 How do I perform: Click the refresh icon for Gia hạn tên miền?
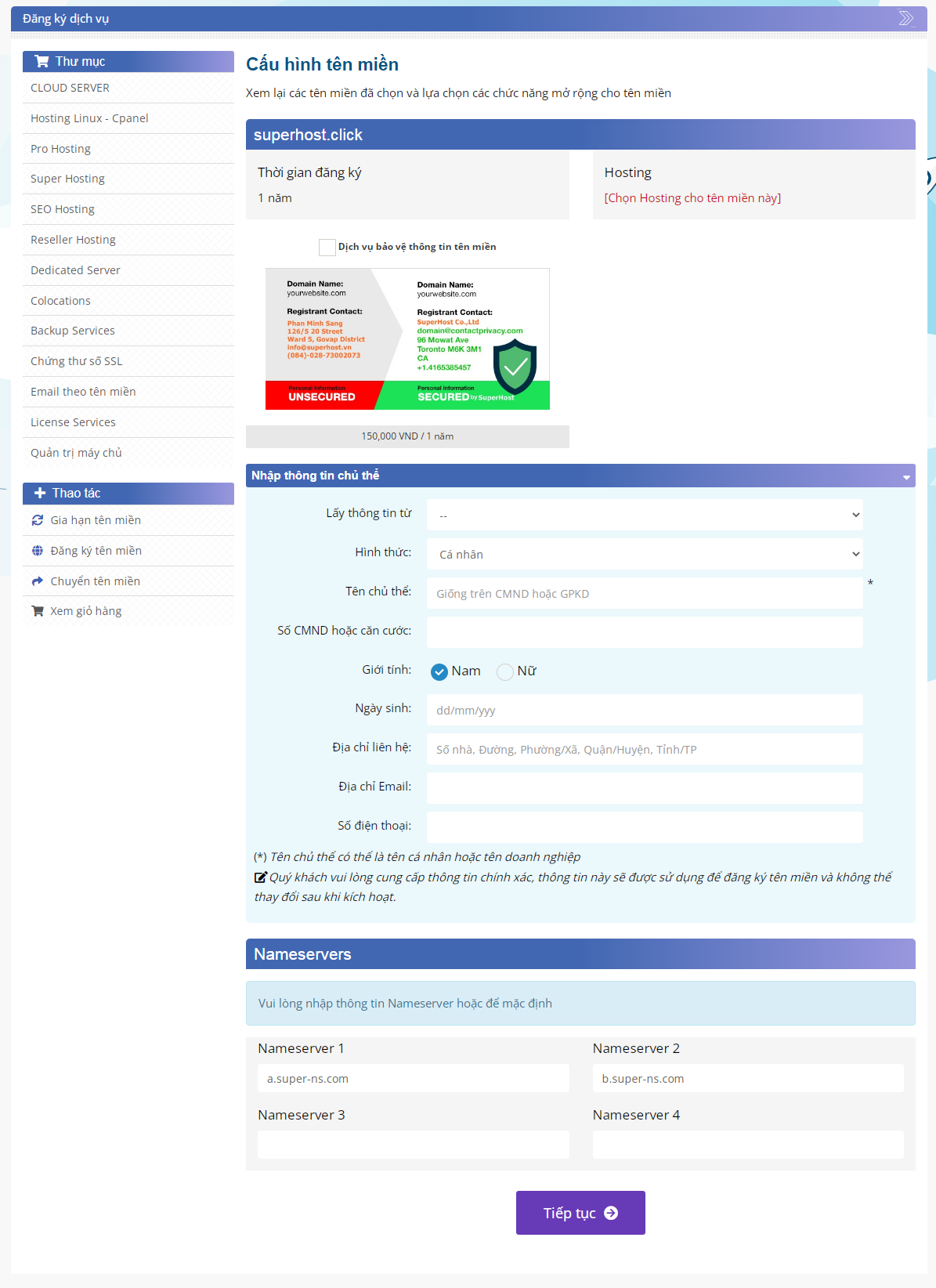(38, 520)
